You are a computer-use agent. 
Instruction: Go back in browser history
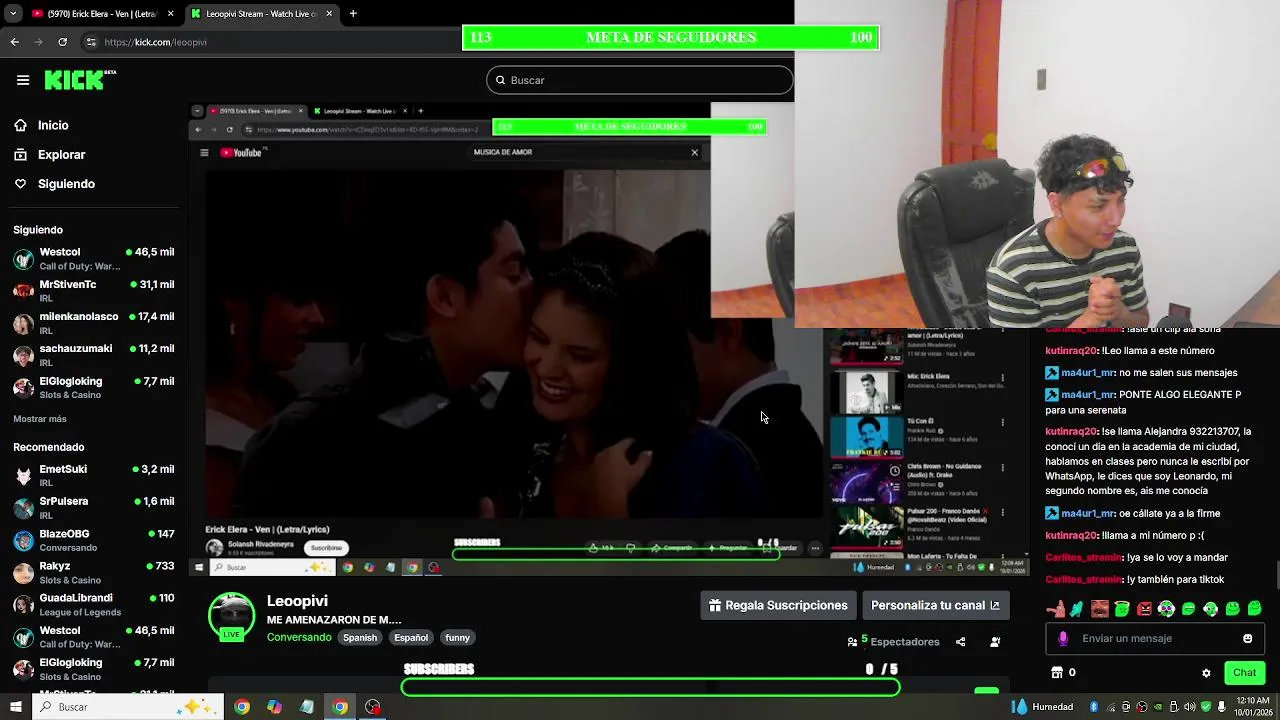(14, 42)
